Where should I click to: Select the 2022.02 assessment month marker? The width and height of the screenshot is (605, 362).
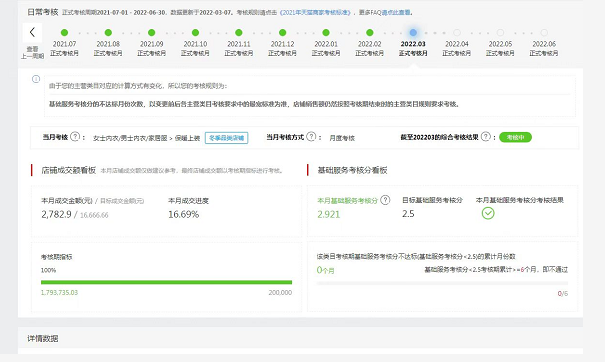(x=370, y=33)
